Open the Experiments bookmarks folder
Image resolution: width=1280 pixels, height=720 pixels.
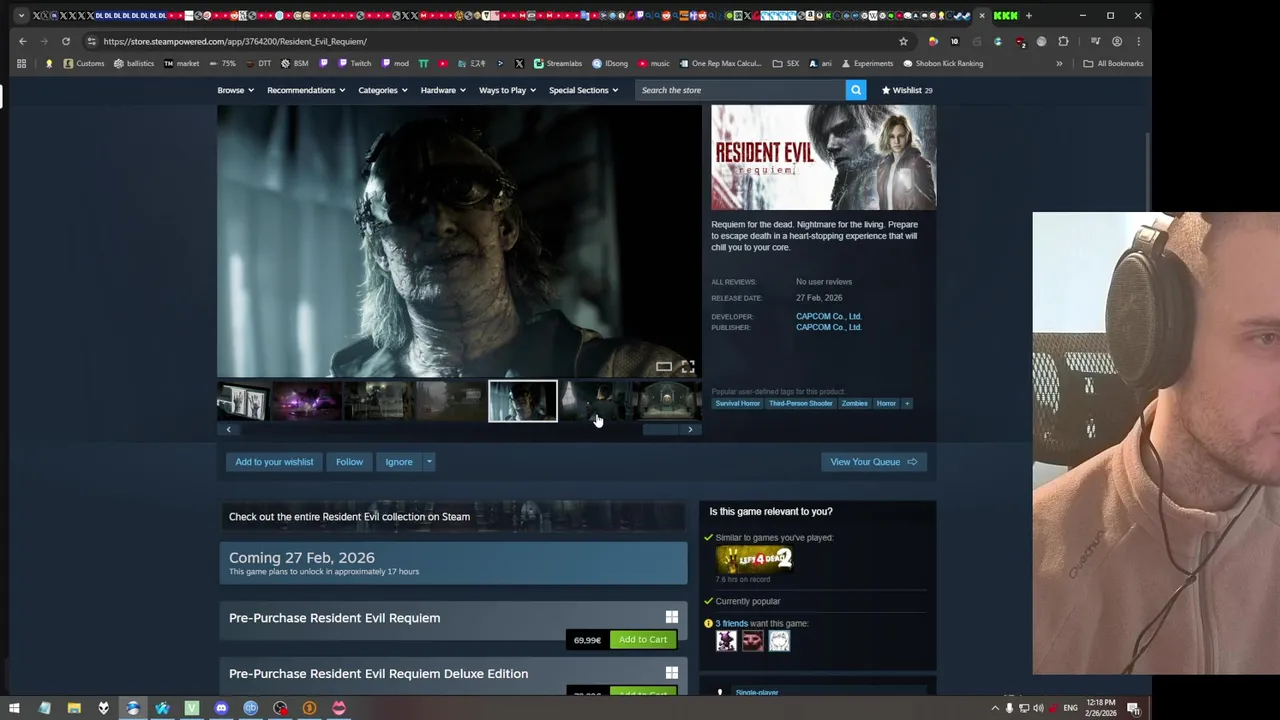click(867, 63)
